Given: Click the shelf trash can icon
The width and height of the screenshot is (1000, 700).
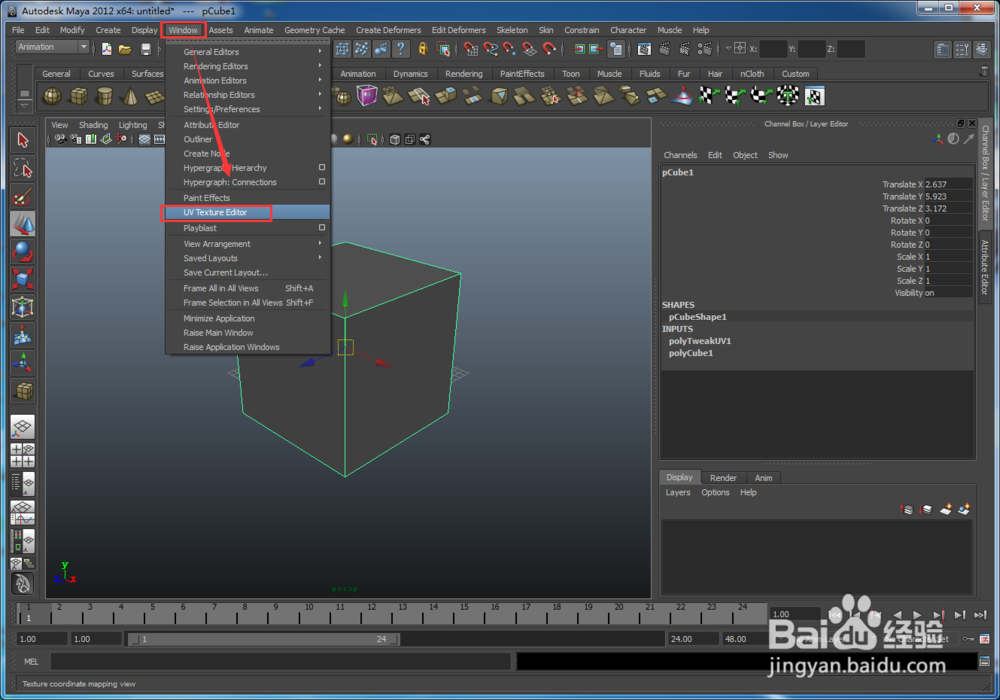Looking at the screenshot, I should coord(984,72).
